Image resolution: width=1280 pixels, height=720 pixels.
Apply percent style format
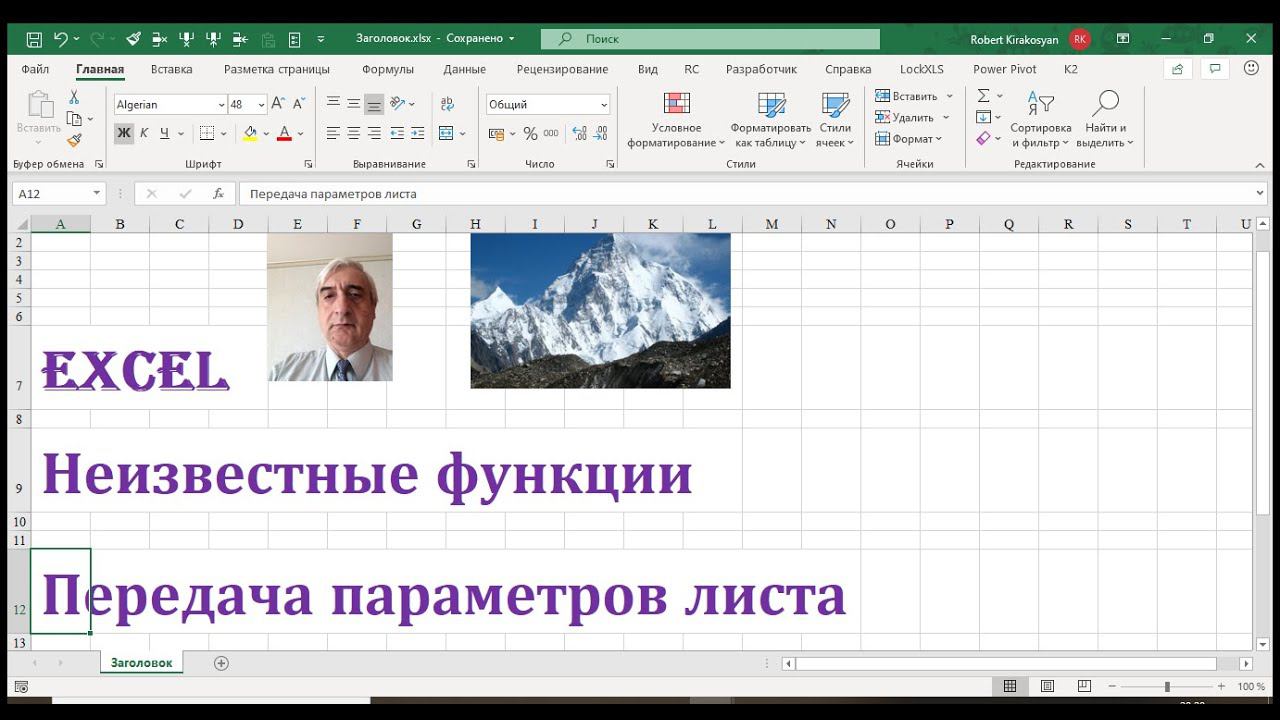(530, 133)
